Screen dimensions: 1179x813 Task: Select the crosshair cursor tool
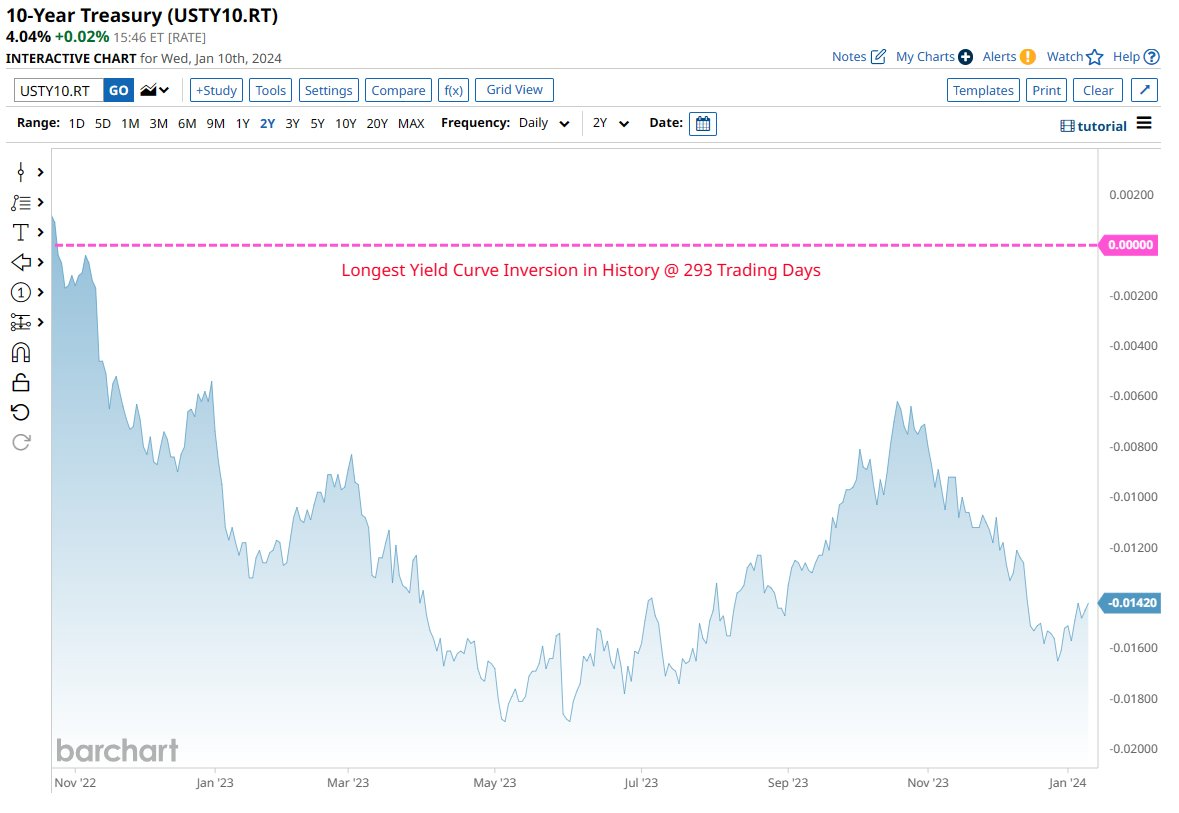tap(20, 172)
